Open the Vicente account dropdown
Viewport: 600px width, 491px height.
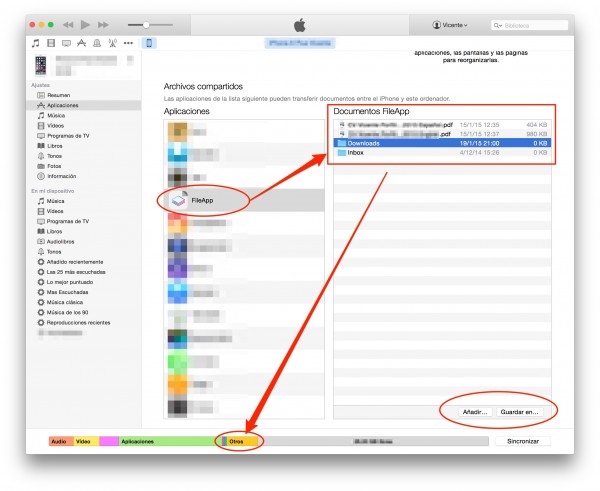[450, 25]
